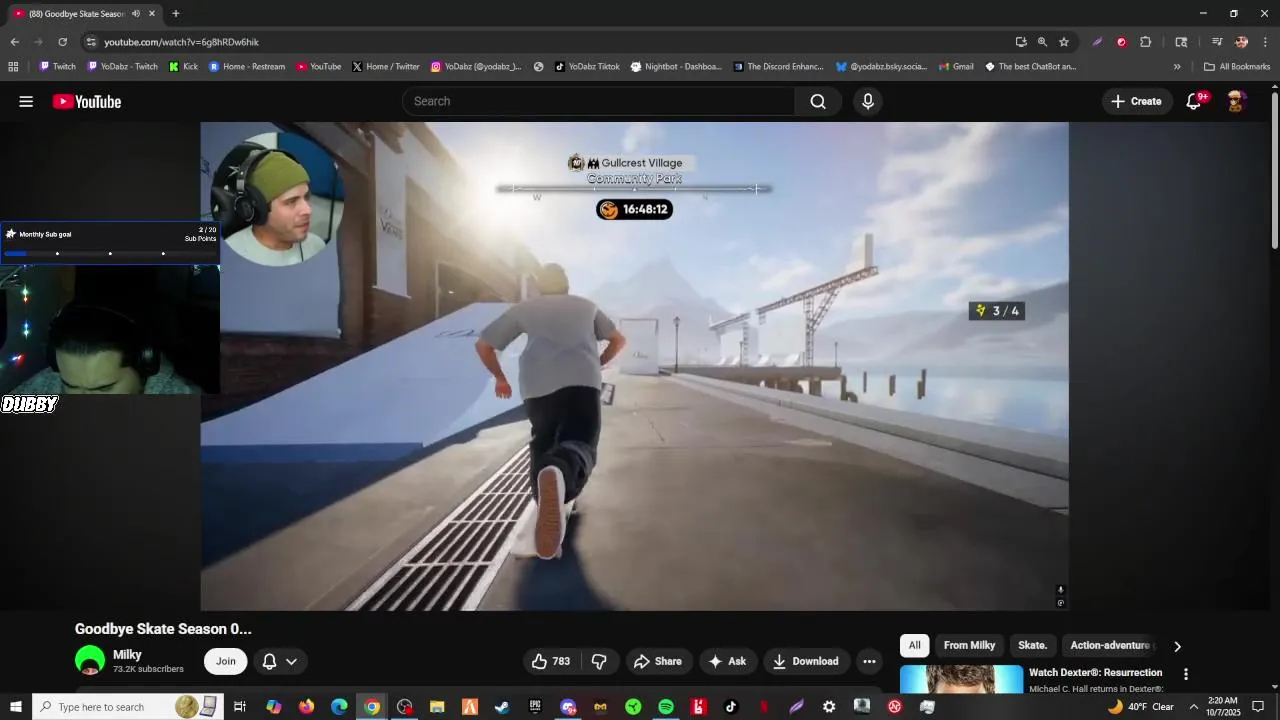This screenshot has width=1280, height=720.
Task: Select the All filter chip
Action: [x=914, y=645]
